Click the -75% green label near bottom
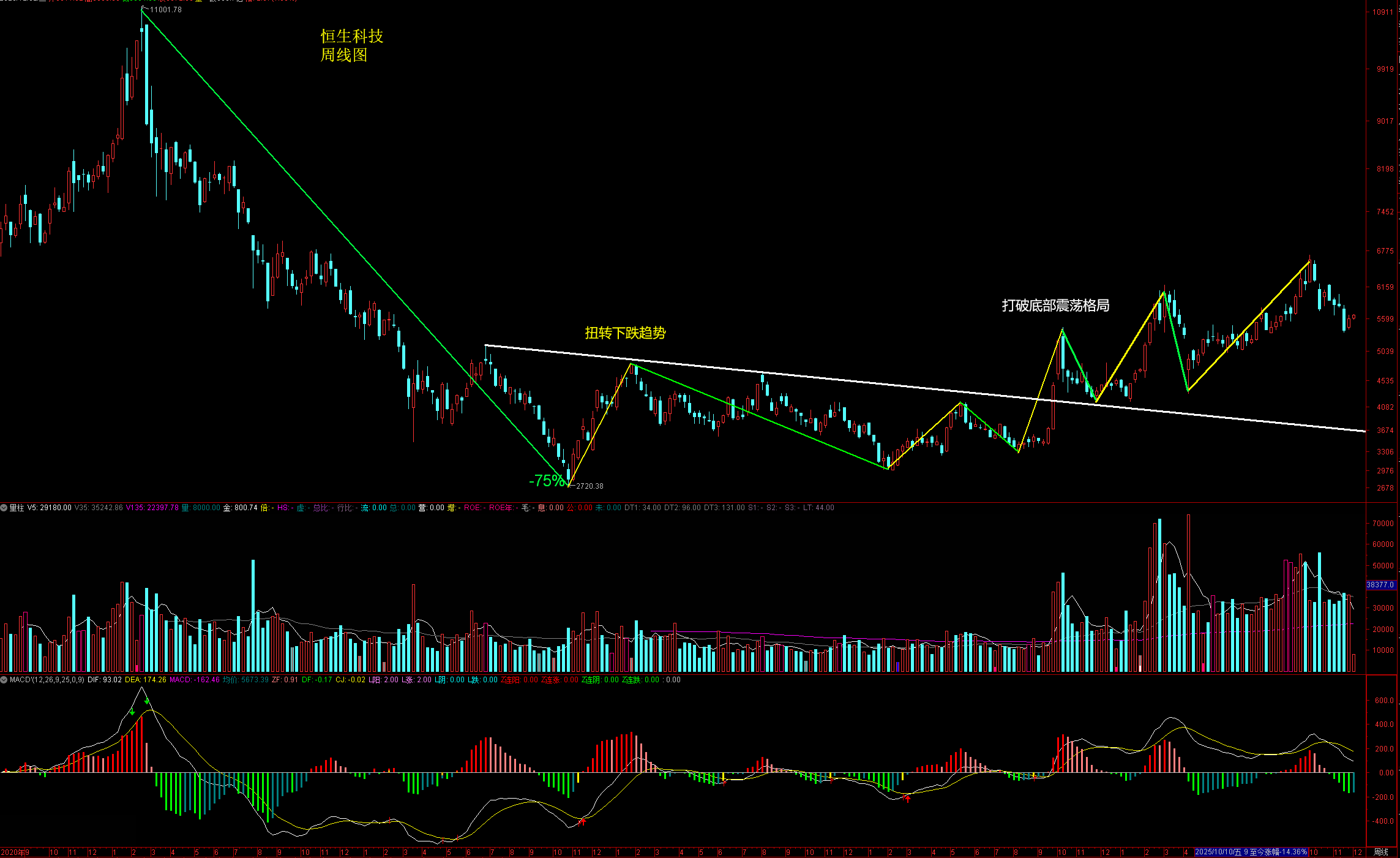1400x858 pixels. click(x=546, y=481)
